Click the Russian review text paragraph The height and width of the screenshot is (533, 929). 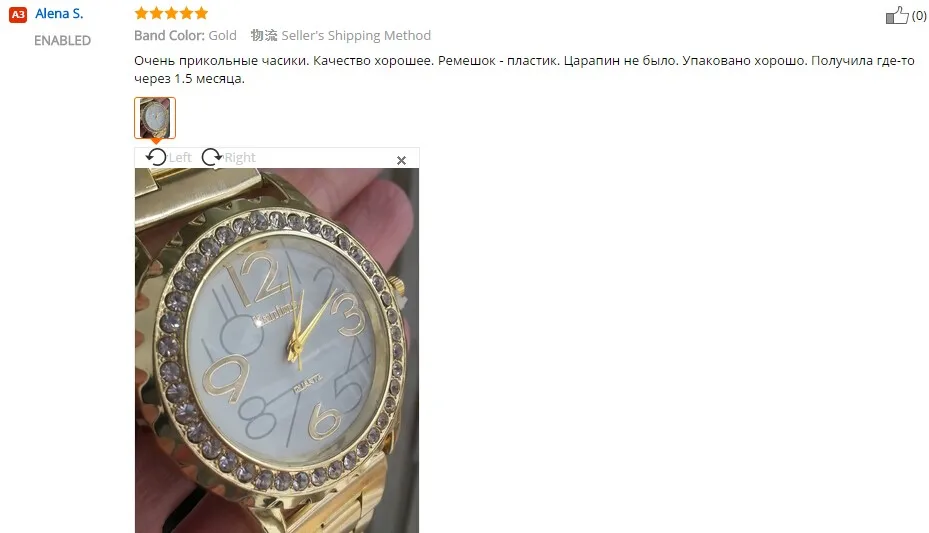(x=524, y=69)
